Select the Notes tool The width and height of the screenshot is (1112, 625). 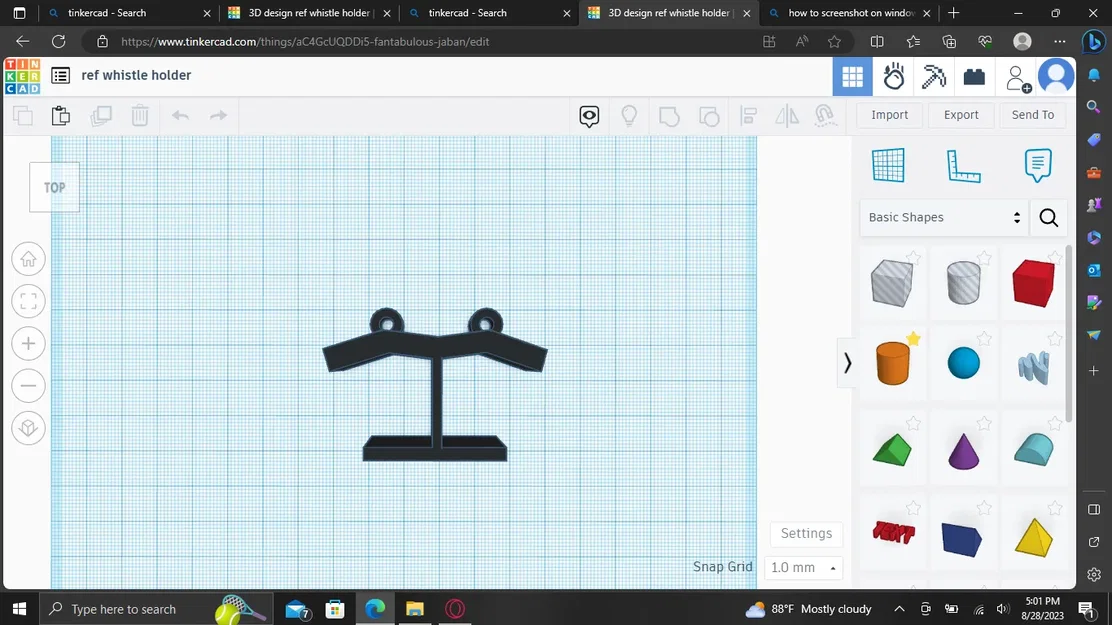point(1038,165)
